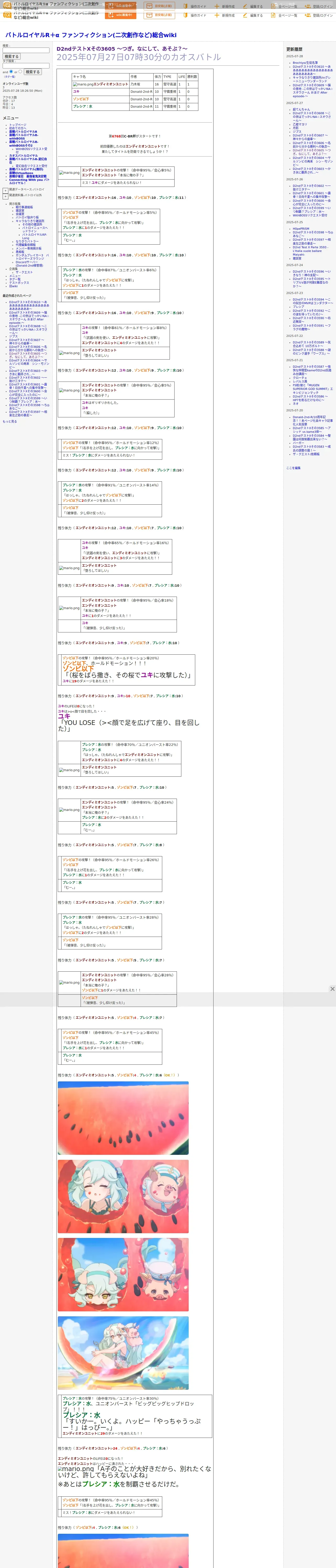Open 新規作成 menu in the lower header row
336x1568 pixels.
225,15
